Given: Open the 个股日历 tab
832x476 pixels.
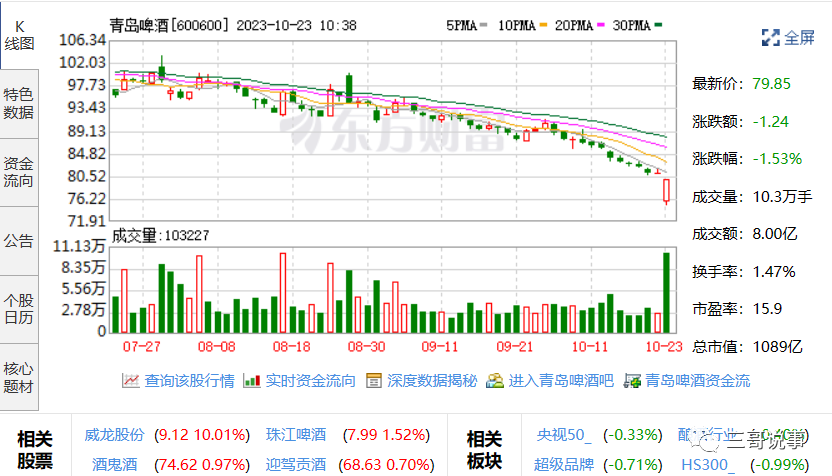Looking at the screenshot, I should pos(19,309).
